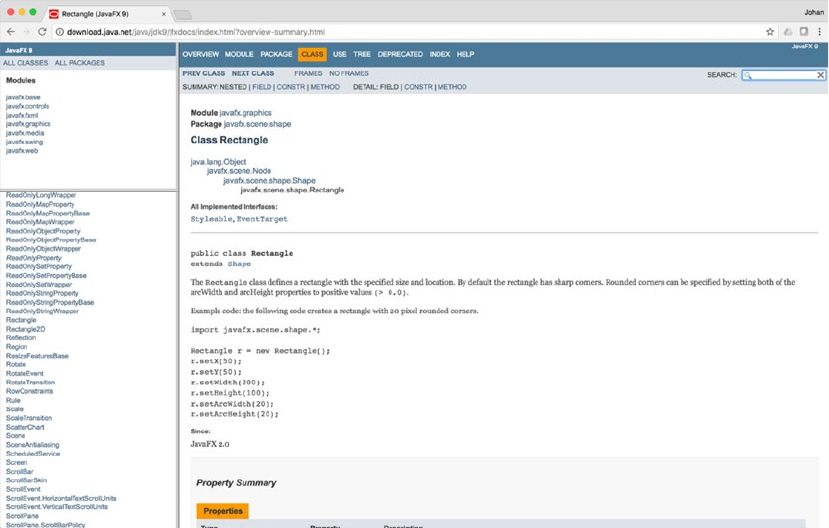
Task: Open a new tab next to the Rectangle tab
Action: click(x=182, y=14)
